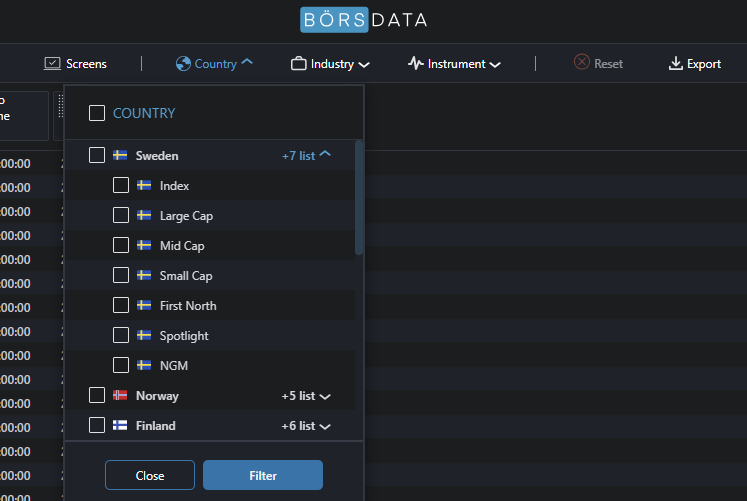Check the First North list checkbox
Screen dimensions: 747x501
click(x=121, y=306)
